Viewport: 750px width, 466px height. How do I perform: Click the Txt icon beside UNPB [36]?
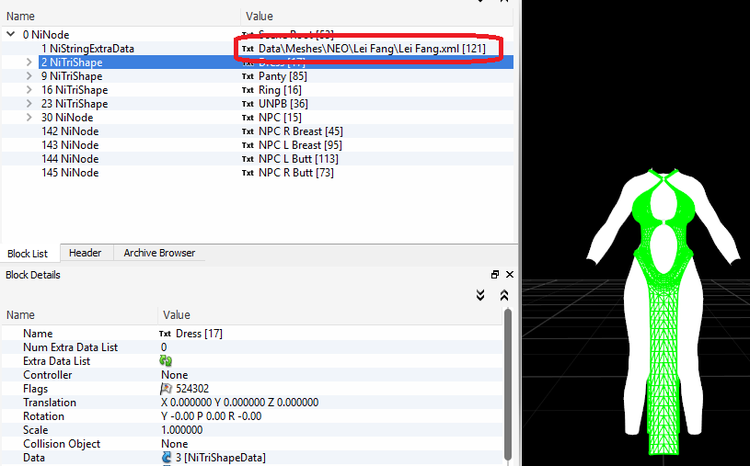tap(248, 104)
